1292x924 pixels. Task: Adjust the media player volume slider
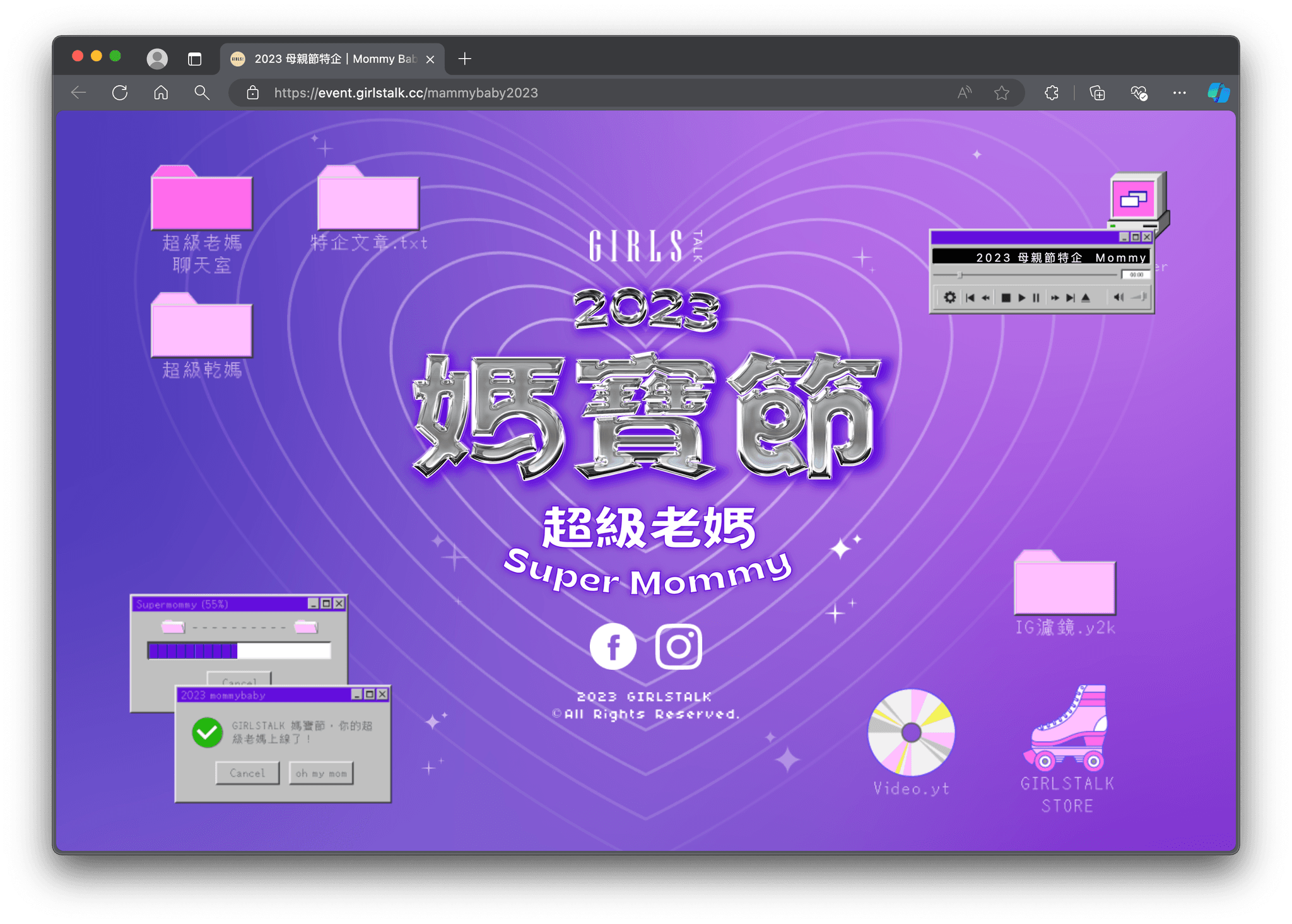1139,297
